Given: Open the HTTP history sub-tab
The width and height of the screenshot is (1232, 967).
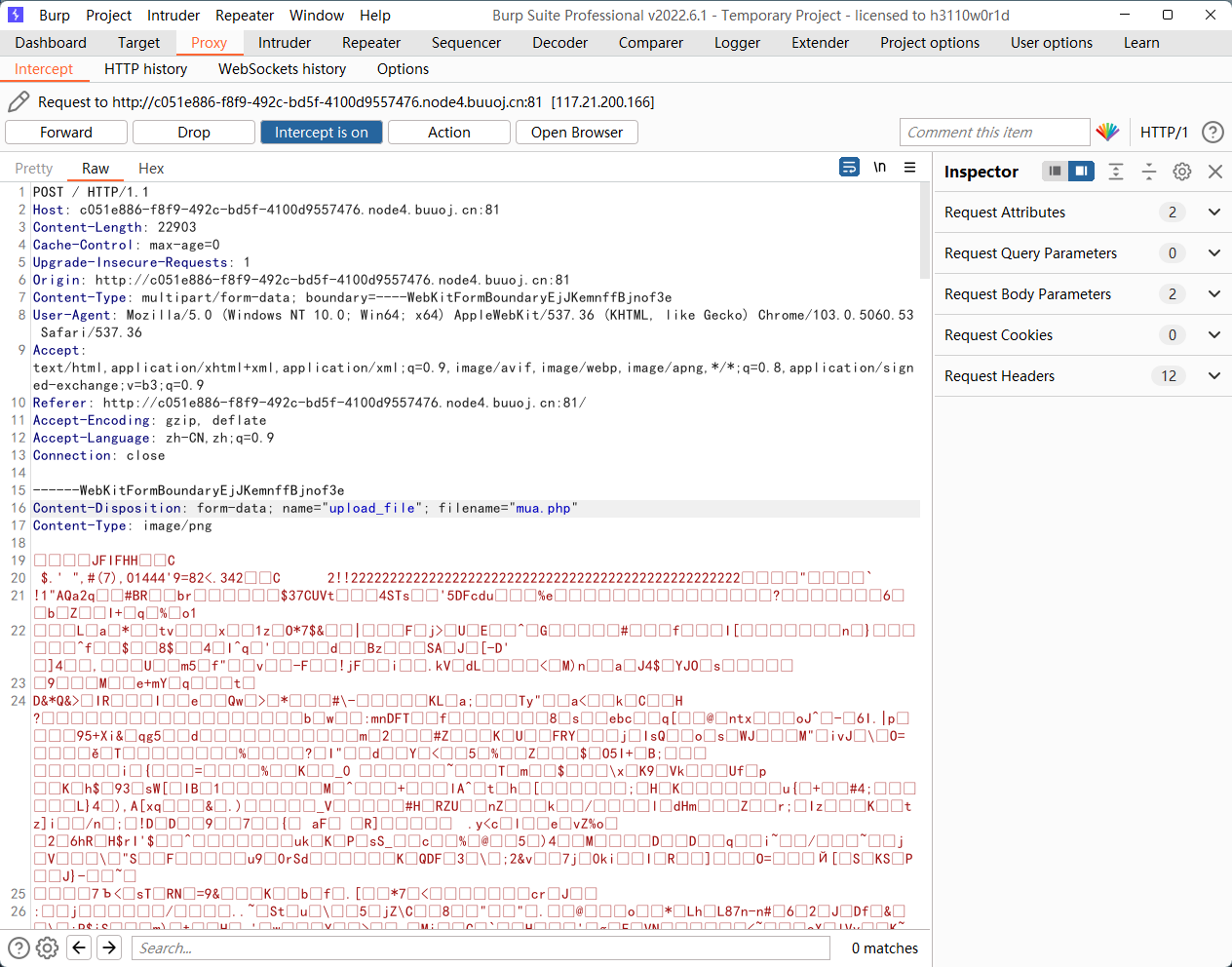Looking at the screenshot, I should pos(146,68).
